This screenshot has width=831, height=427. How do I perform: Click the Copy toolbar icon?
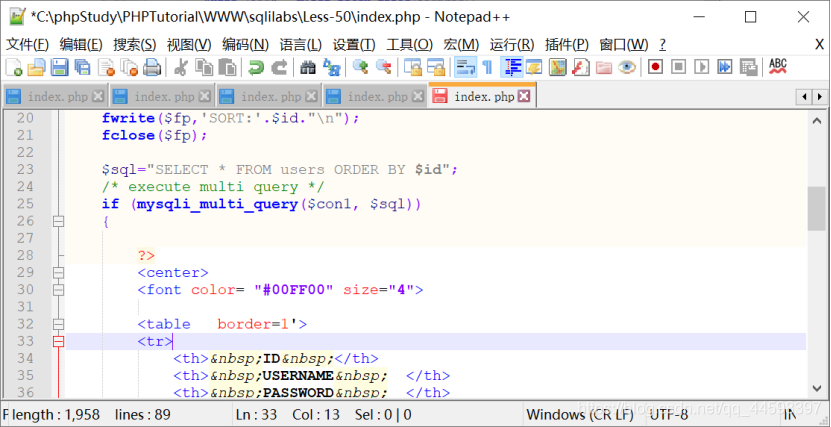tap(204, 67)
